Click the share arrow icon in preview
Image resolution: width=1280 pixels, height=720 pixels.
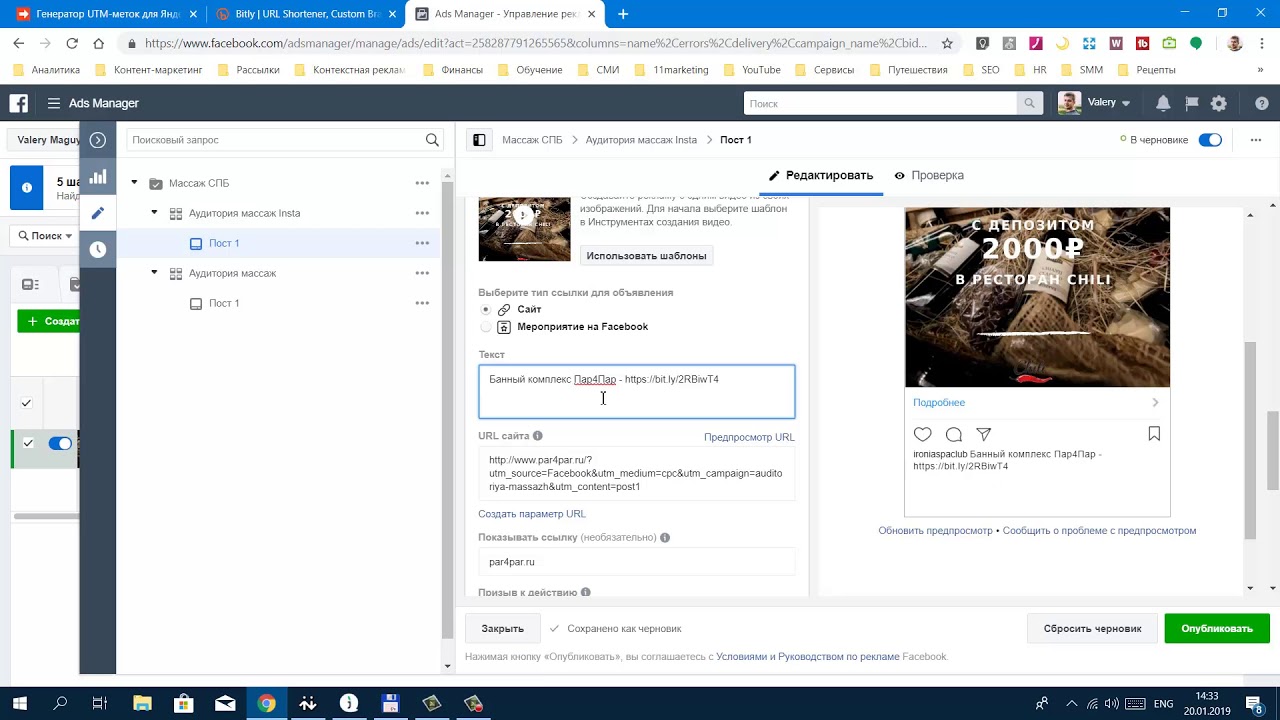click(x=984, y=434)
